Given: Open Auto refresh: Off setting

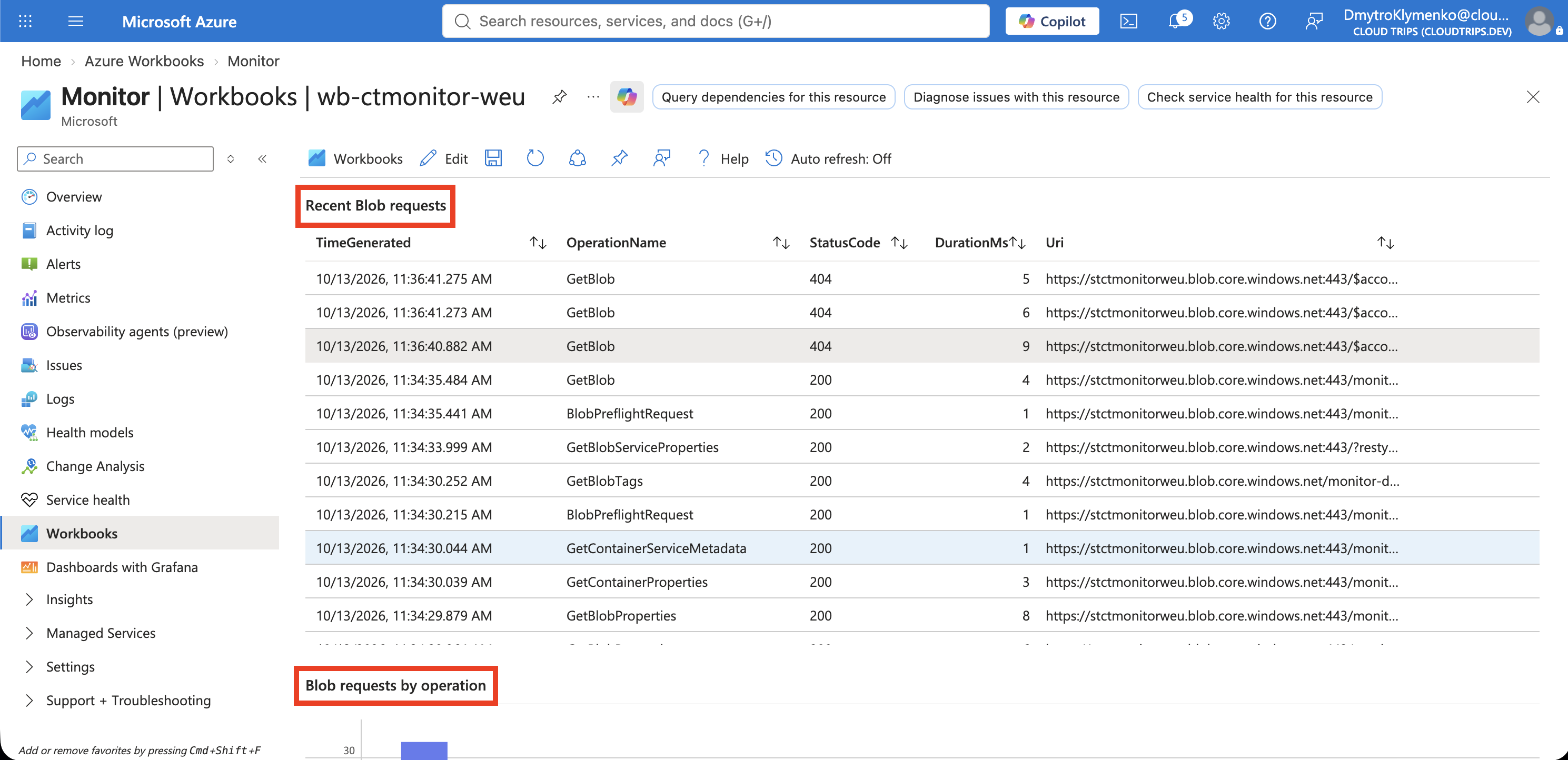Looking at the screenshot, I should pyautogui.click(x=828, y=158).
